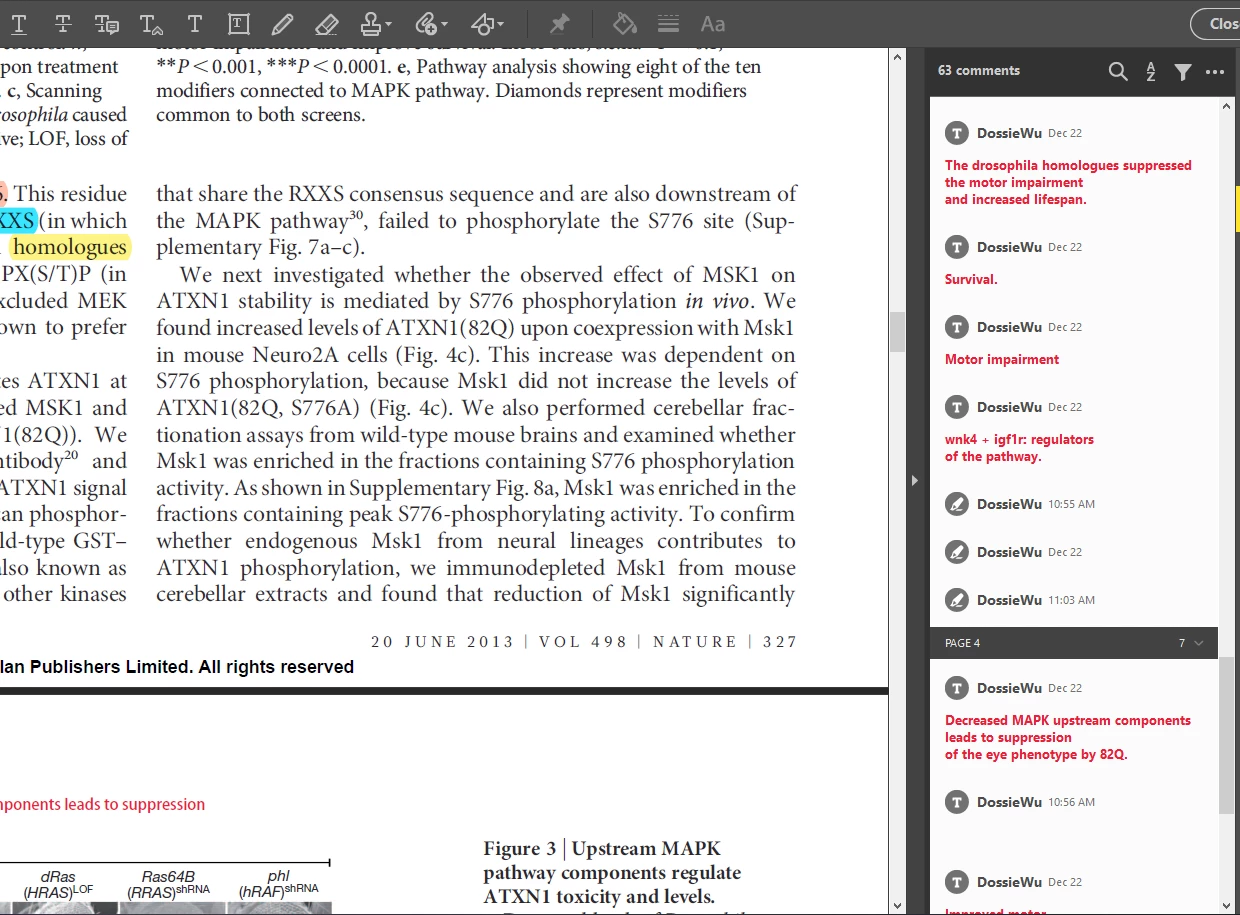The image size is (1240, 915).
Task: Click the Close button in the toolbar
Action: click(1215, 23)
